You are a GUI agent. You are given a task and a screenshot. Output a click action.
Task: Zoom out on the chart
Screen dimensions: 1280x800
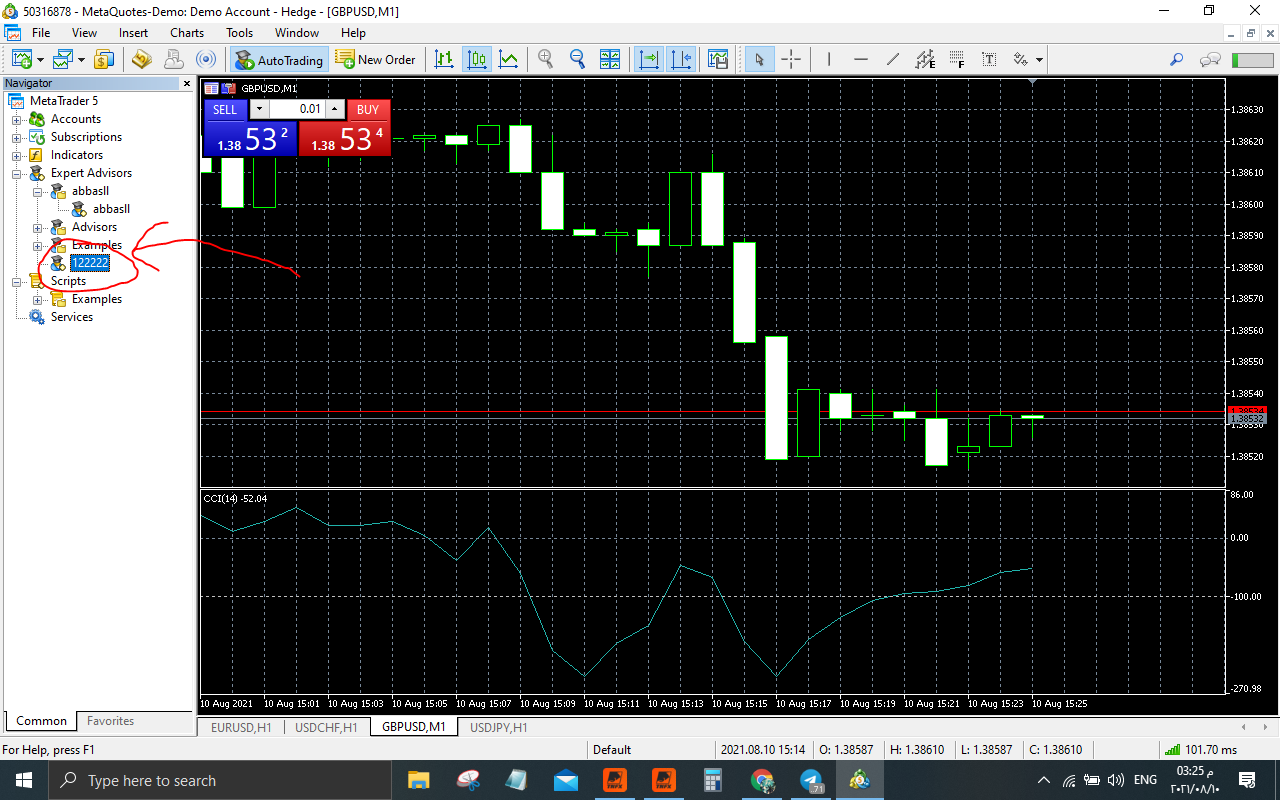tap(577, 60)
